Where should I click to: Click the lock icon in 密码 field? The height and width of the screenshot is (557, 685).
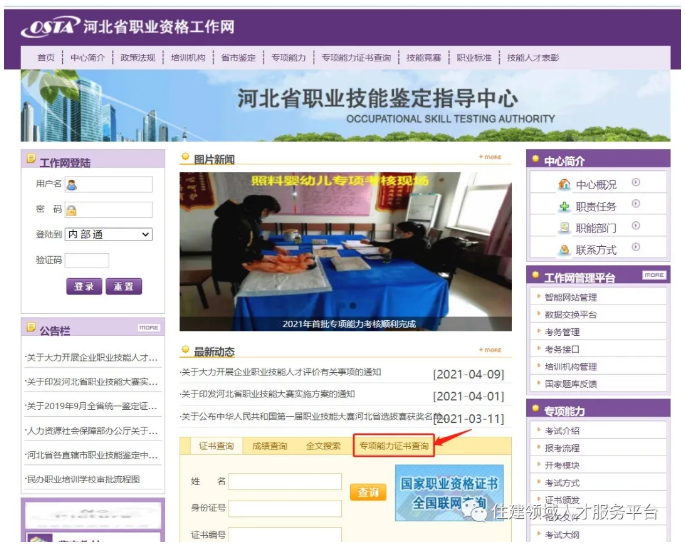[x=71, y=211]
